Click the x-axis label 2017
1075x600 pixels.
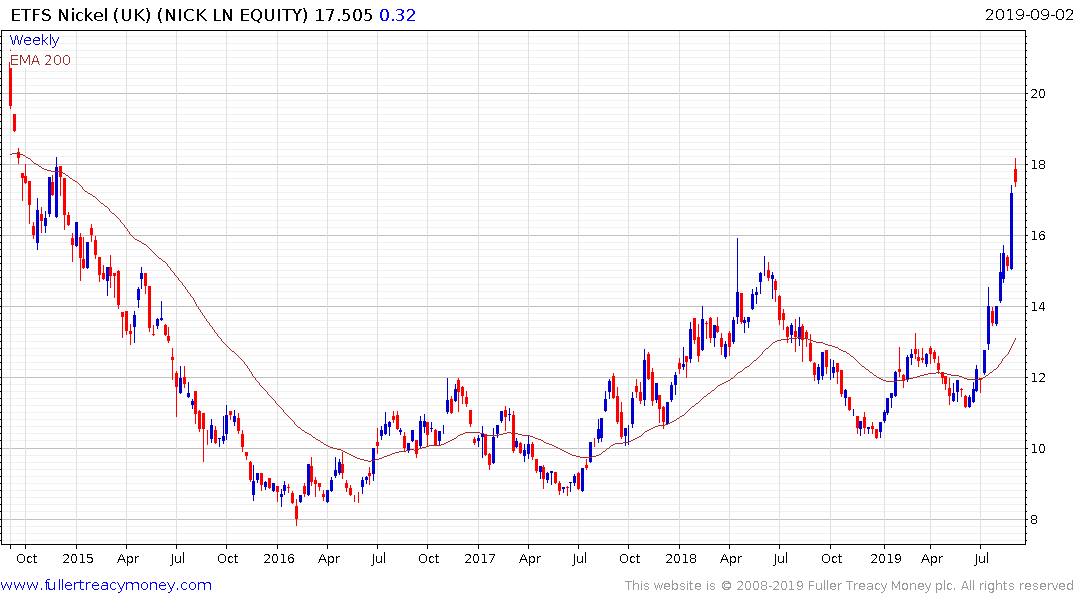tap(479, 558)
